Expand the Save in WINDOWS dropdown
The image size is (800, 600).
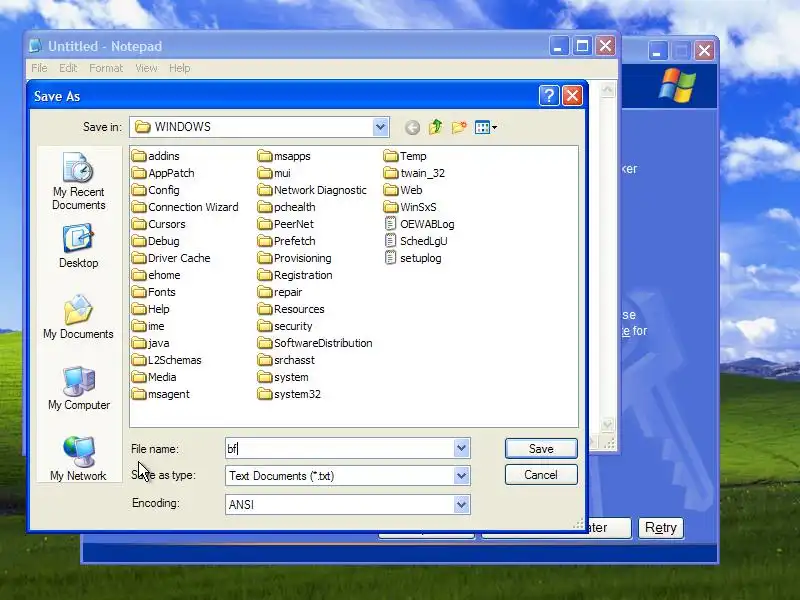tap(380, 127)
